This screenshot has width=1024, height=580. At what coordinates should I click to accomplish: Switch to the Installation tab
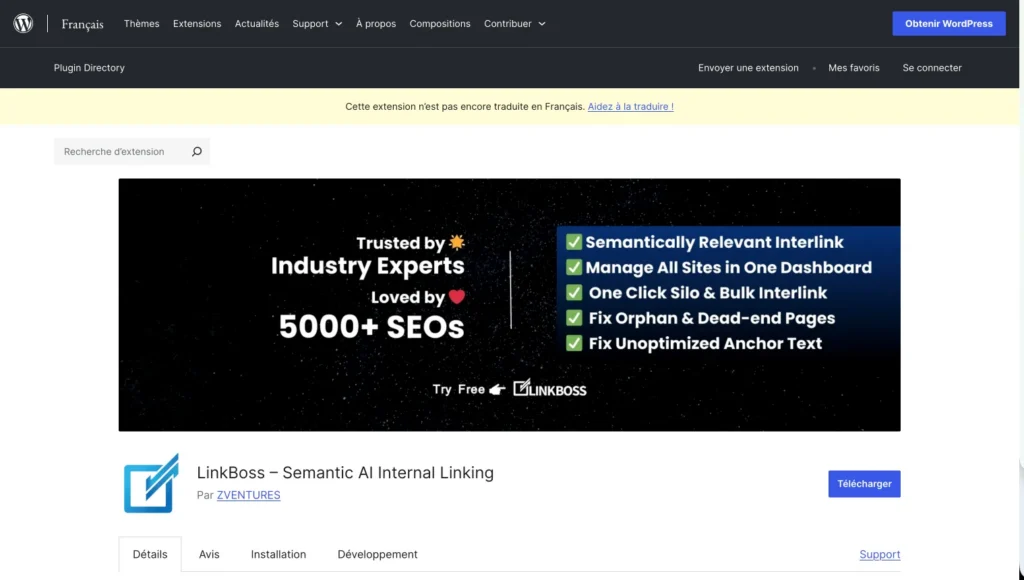tap(278, 554)
